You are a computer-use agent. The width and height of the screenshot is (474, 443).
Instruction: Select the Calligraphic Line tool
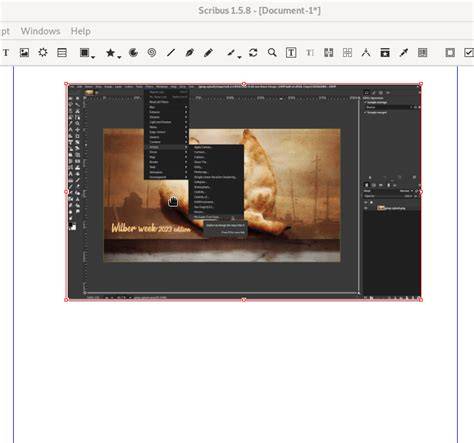tap(231, 53)
